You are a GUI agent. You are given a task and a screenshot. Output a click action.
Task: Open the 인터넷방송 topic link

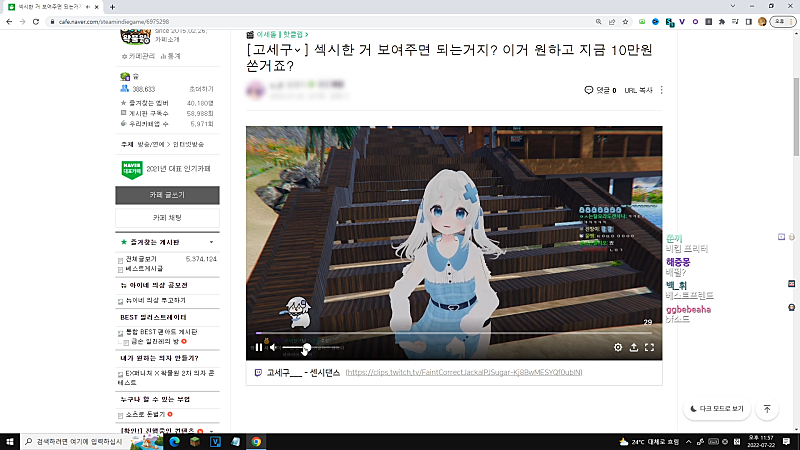coord(188,144)
